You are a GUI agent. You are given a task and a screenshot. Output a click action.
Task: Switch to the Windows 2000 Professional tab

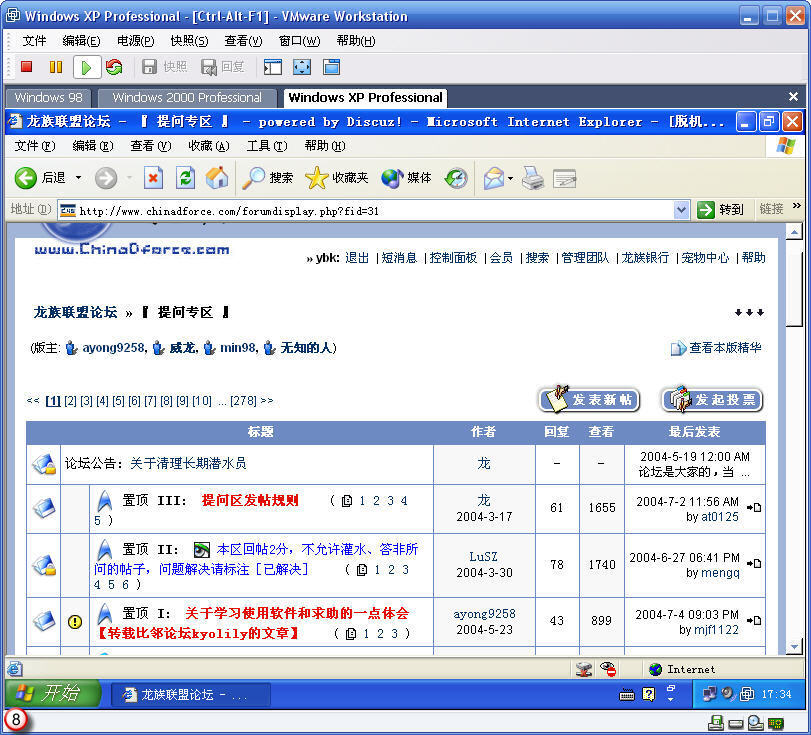[187, 98]
